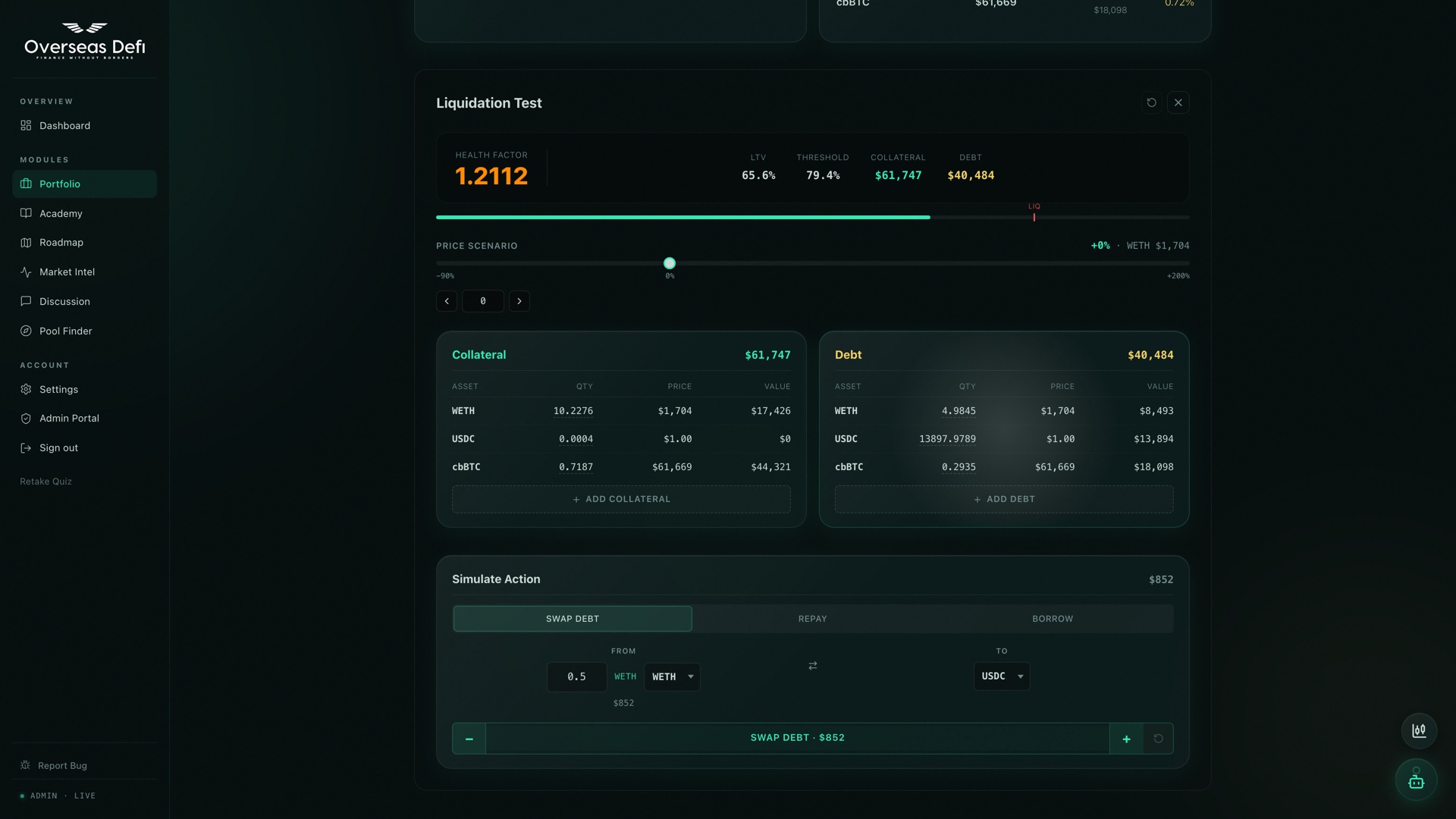The height and width of the screenshot is (819, 1456).
Task: Open Dashboard from the sidebar
Action: [x=84, y=125]
